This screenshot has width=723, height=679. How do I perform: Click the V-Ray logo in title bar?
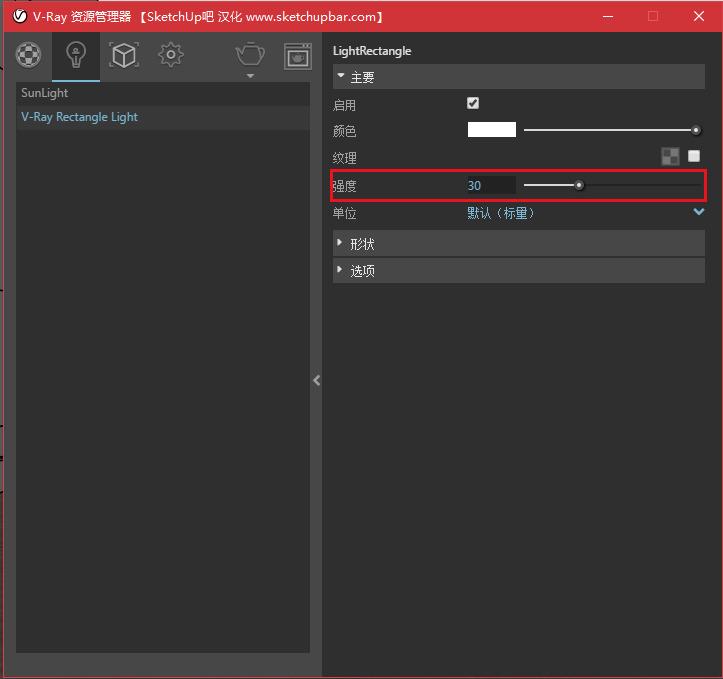pos(20,16)
